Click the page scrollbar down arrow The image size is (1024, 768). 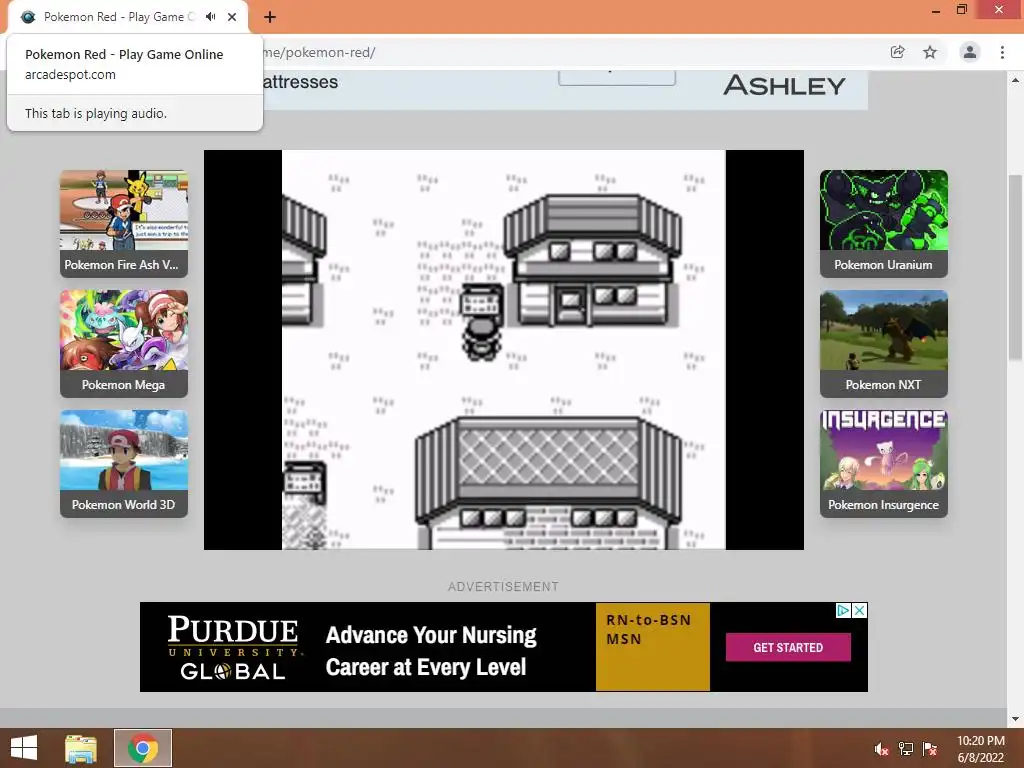(1015, 719)
